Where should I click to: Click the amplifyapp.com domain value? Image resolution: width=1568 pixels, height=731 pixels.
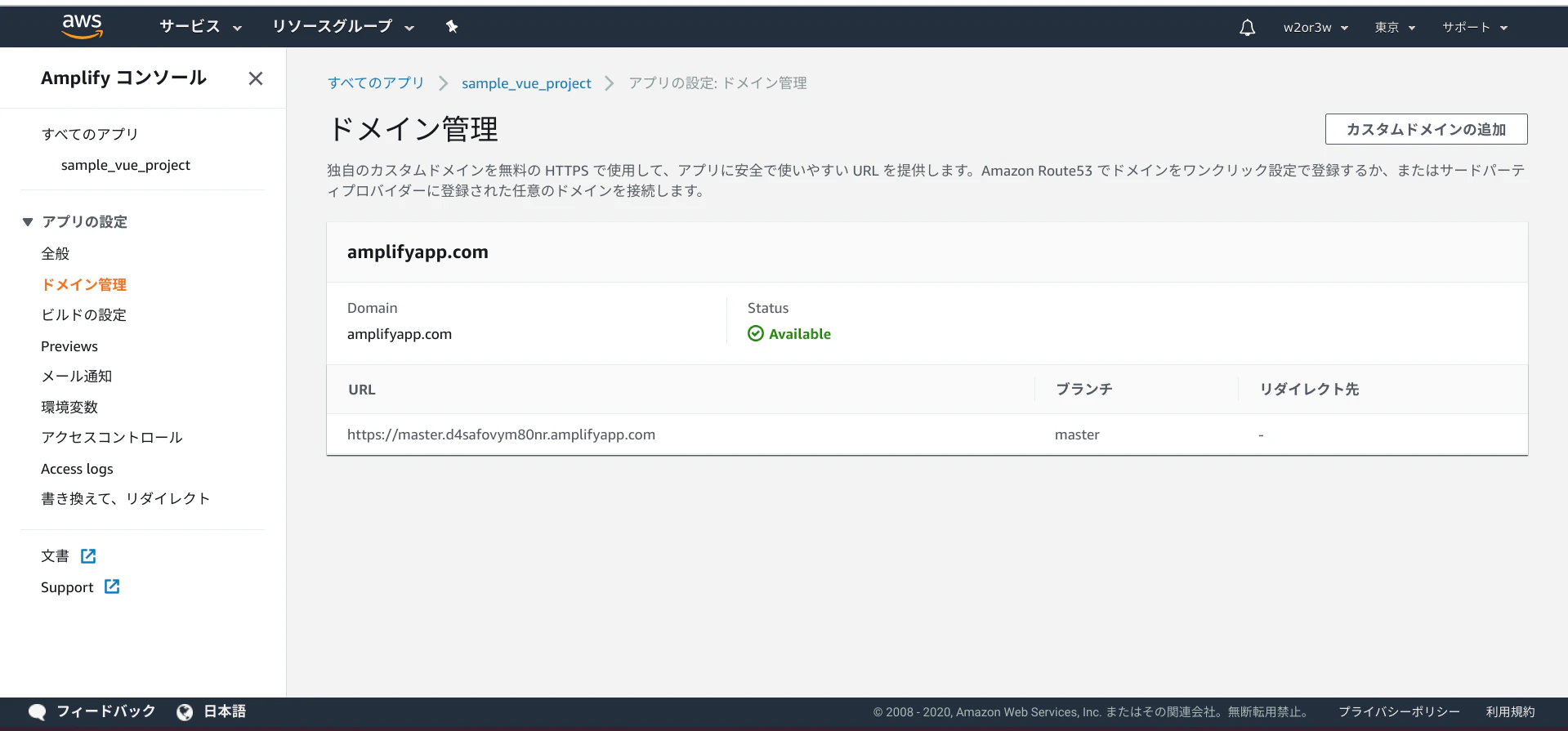(400, 334)
